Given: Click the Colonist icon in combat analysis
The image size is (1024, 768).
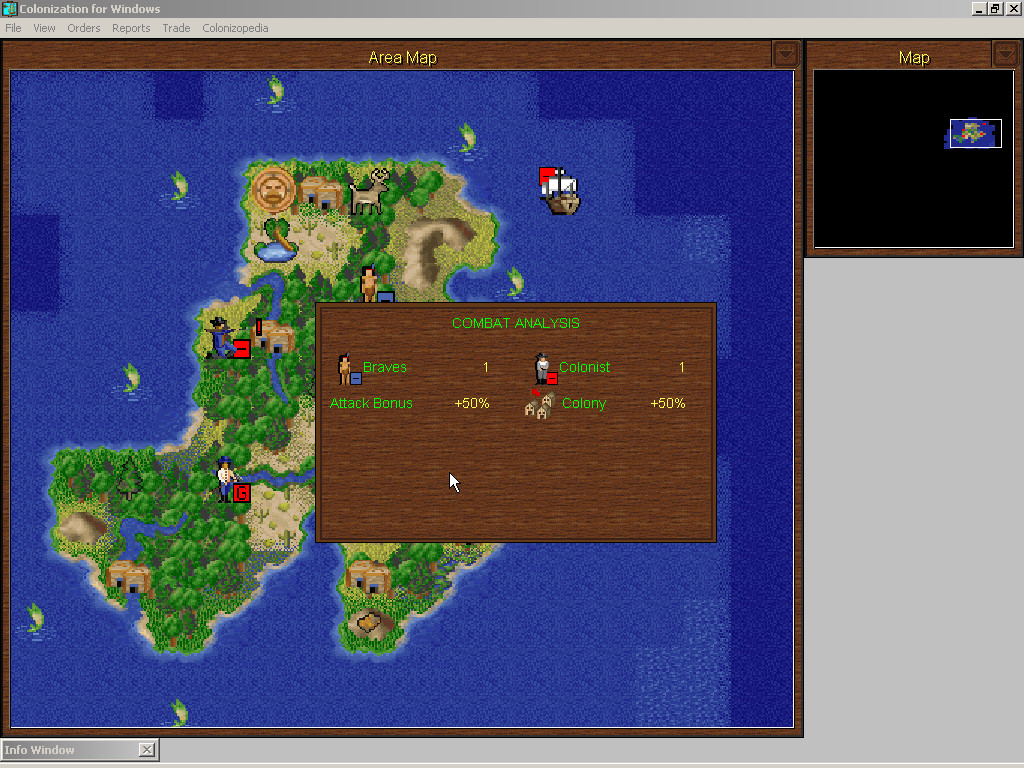Looking at the screenshot, I should coord(545,369).
